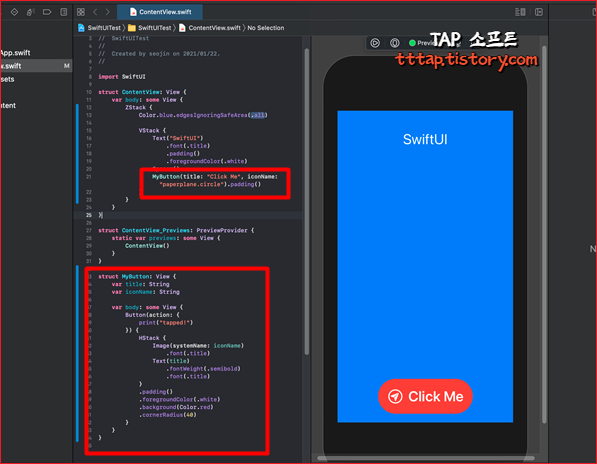Tap the red Click Me preview button
This screenshot has height=464, width=597.
[x=425, y=396]
